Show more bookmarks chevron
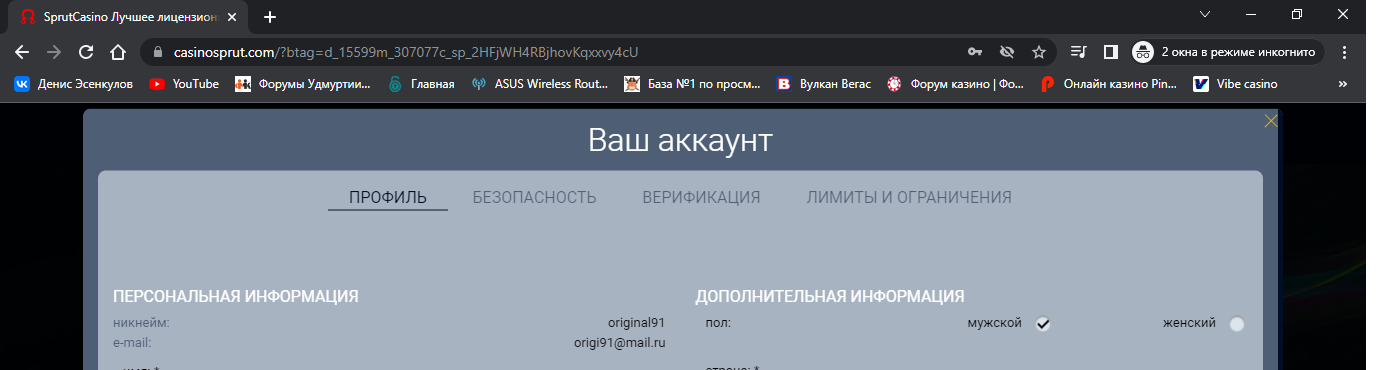Screen dimensions: 1376x370 click(x=1343, y=84)
